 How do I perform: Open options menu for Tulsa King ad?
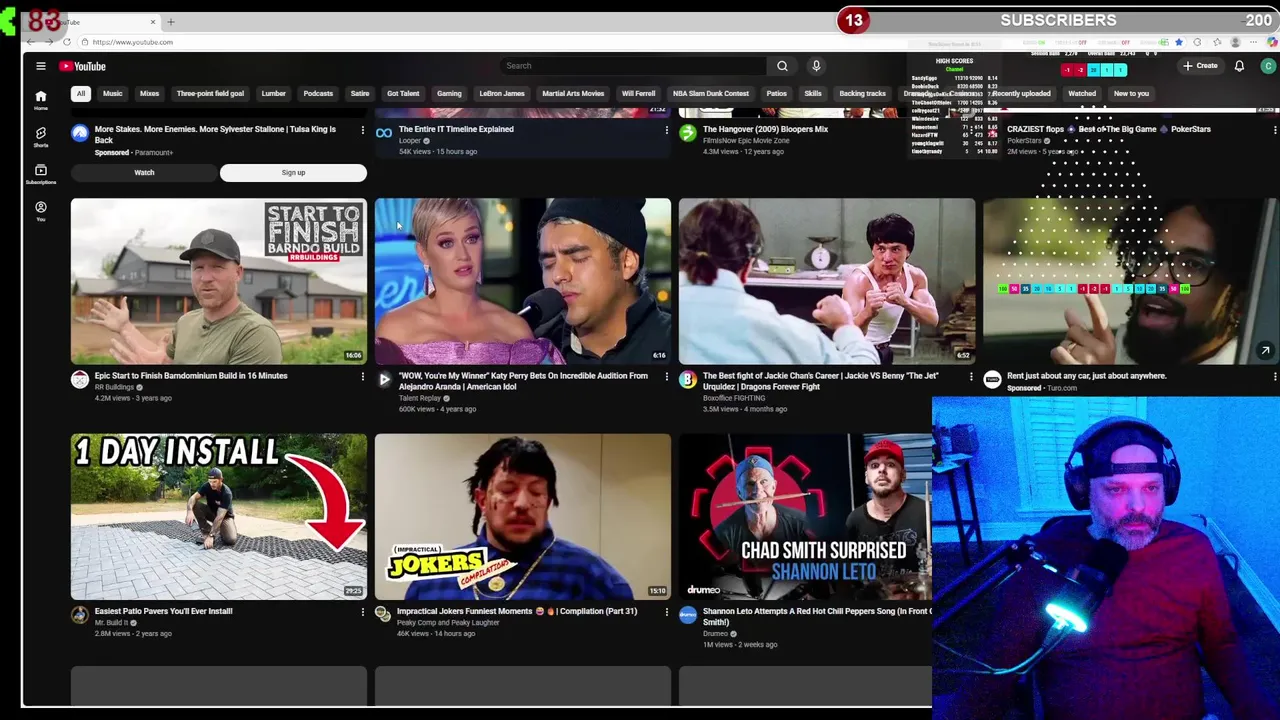coord(363,130)
